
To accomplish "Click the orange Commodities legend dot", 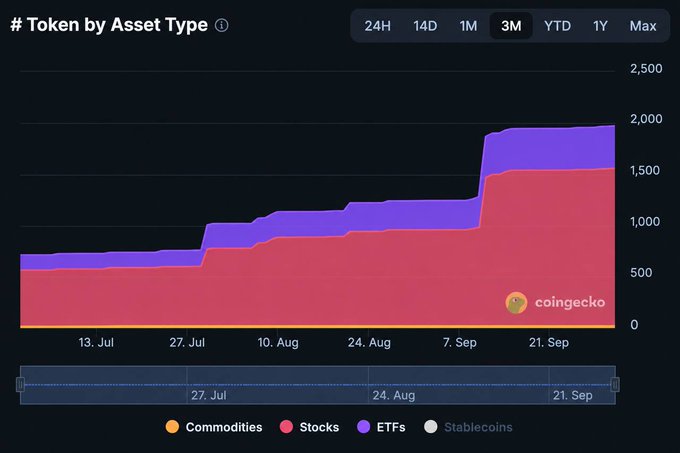I will pyautogui.click(x=172, y=427).
